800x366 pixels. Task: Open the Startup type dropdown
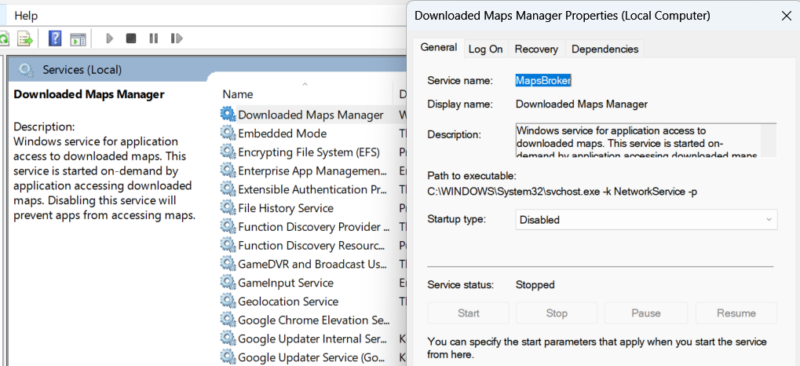[646, 219]
